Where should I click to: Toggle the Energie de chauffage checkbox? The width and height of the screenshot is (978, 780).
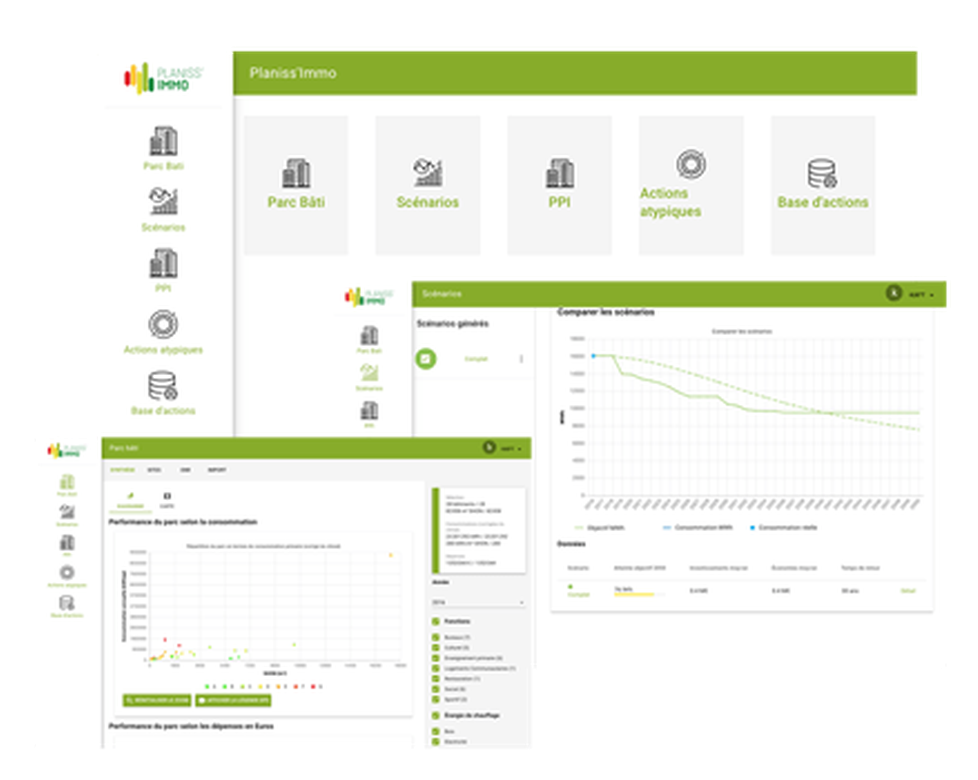click(436, 715)
